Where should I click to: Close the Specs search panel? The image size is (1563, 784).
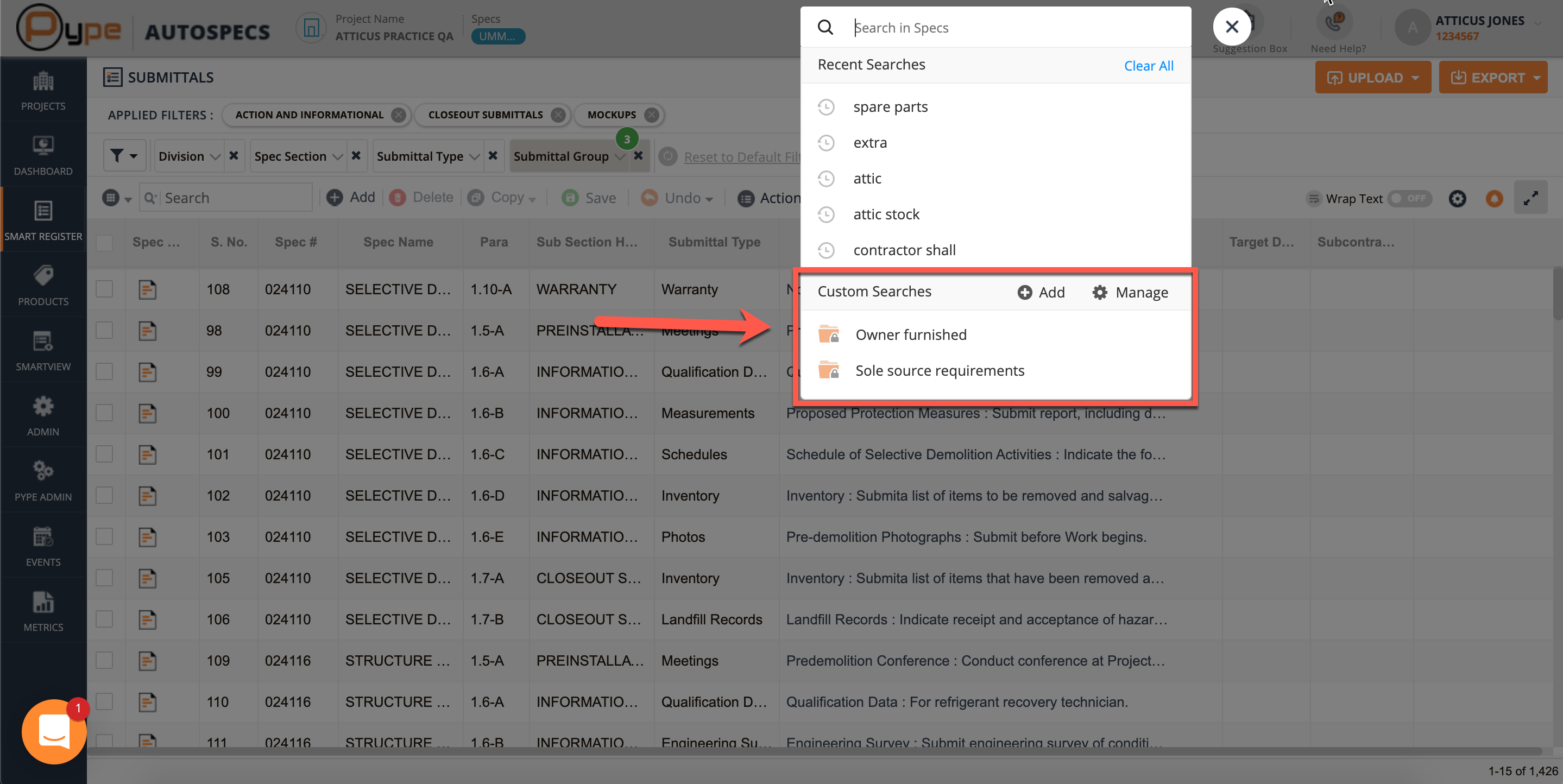click(1231, 27)
